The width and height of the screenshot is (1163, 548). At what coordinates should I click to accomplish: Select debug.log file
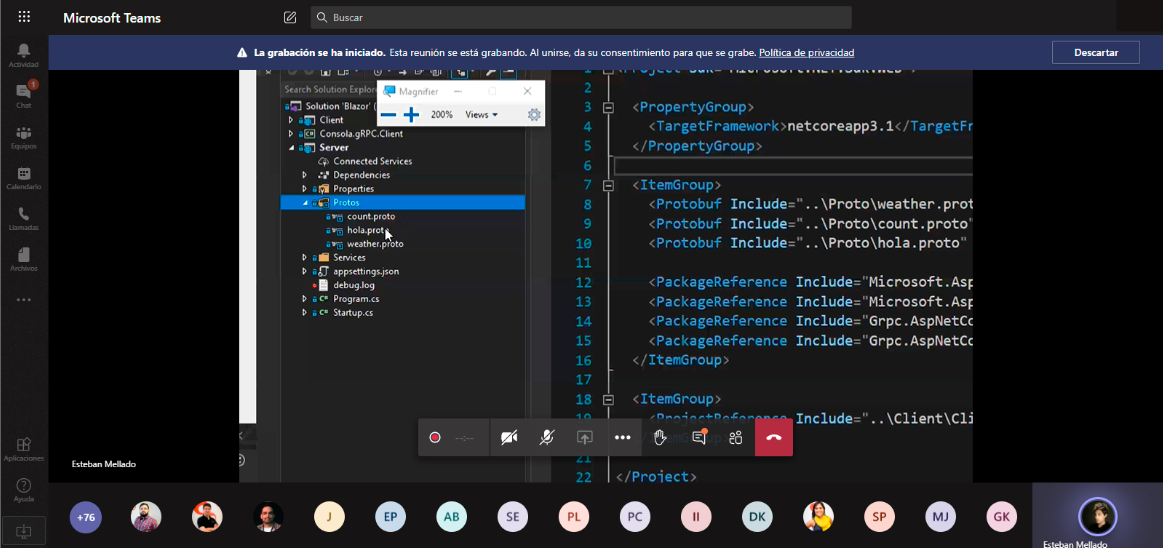(x=354, y=285)
